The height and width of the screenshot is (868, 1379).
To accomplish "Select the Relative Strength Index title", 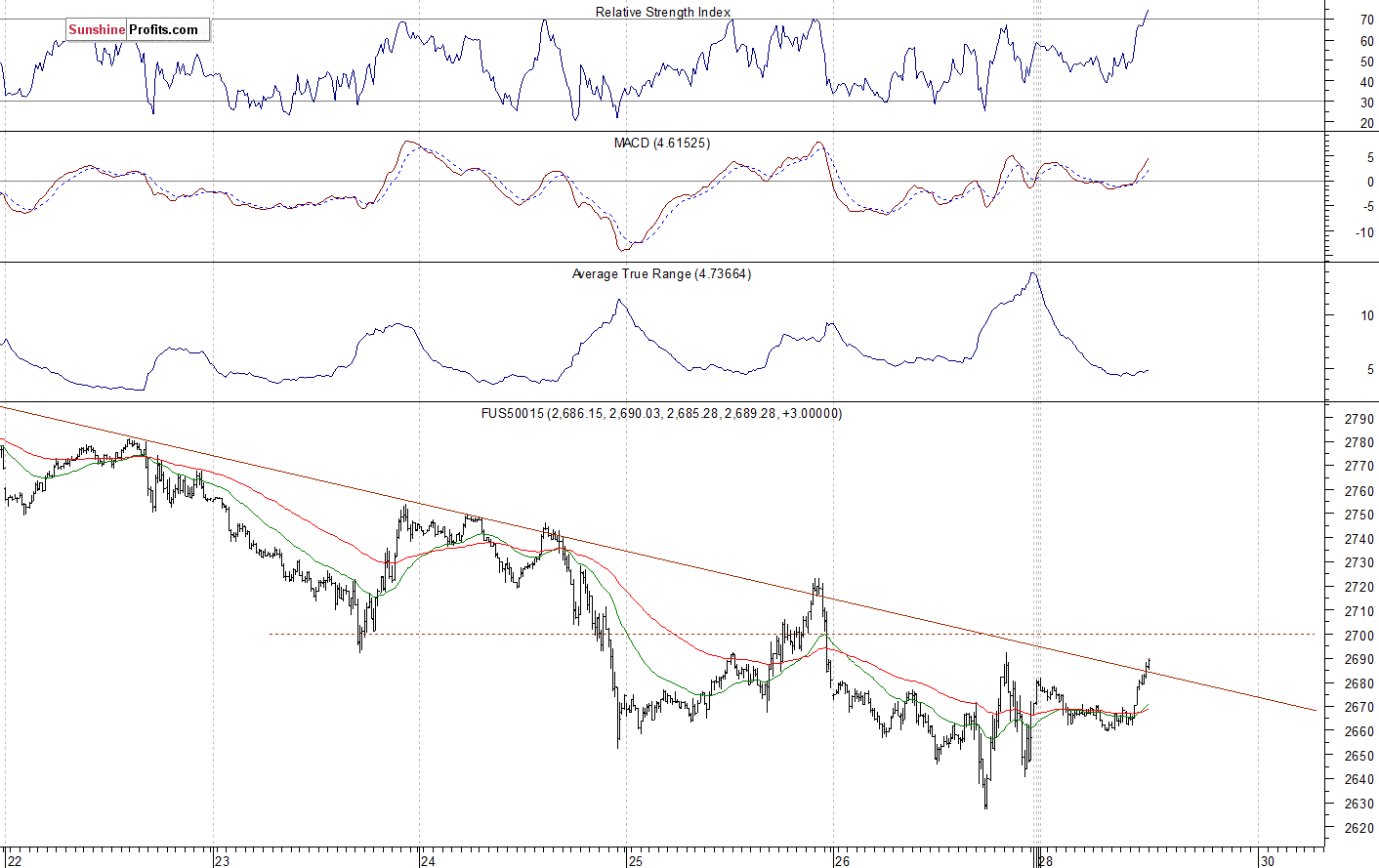I will [663, 12].
